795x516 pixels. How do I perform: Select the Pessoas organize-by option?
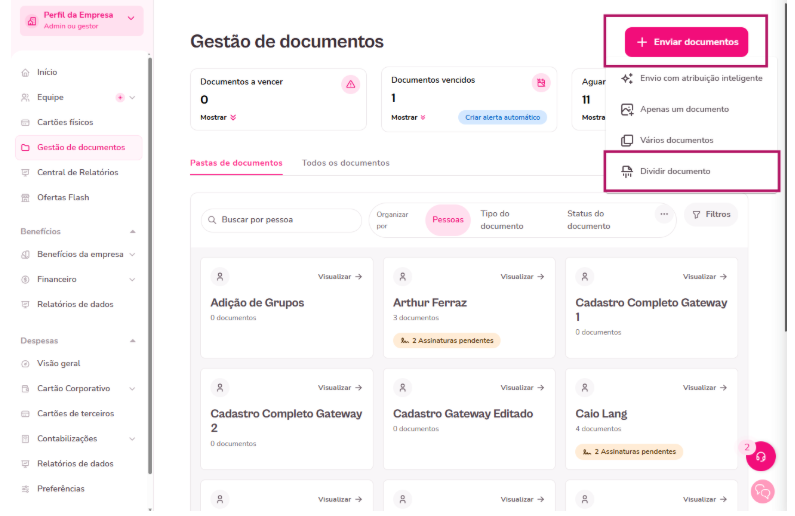pos(448,220)
